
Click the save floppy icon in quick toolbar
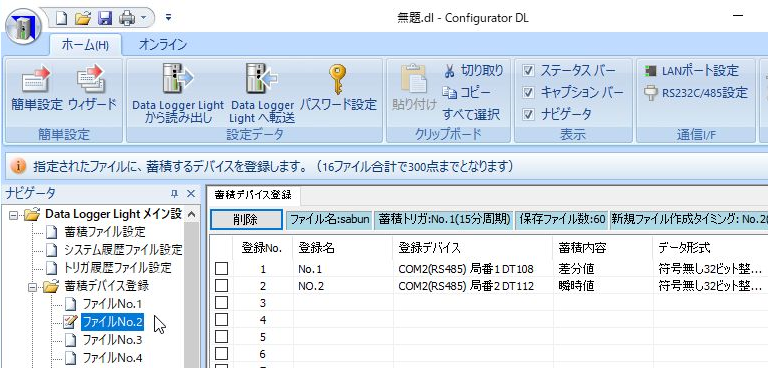click(105, 18)
